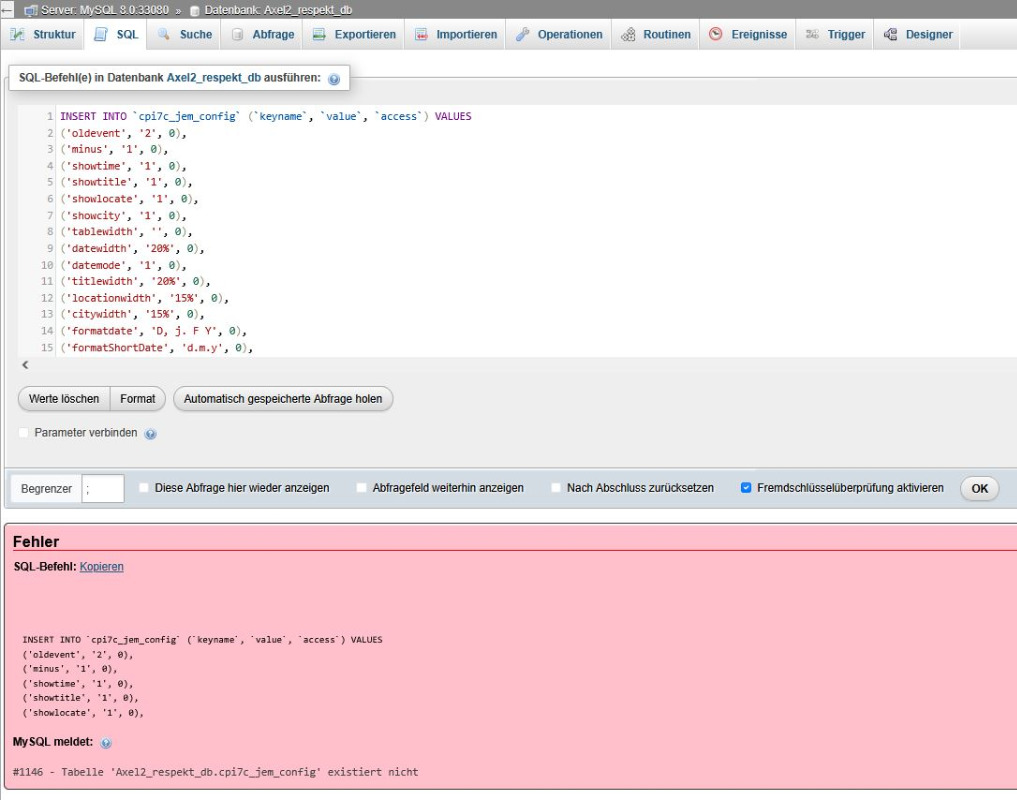The image size is (1017, 800).
Task: Open help icon next to SQL-Befehl heading
Action: [x=333, y=79]
